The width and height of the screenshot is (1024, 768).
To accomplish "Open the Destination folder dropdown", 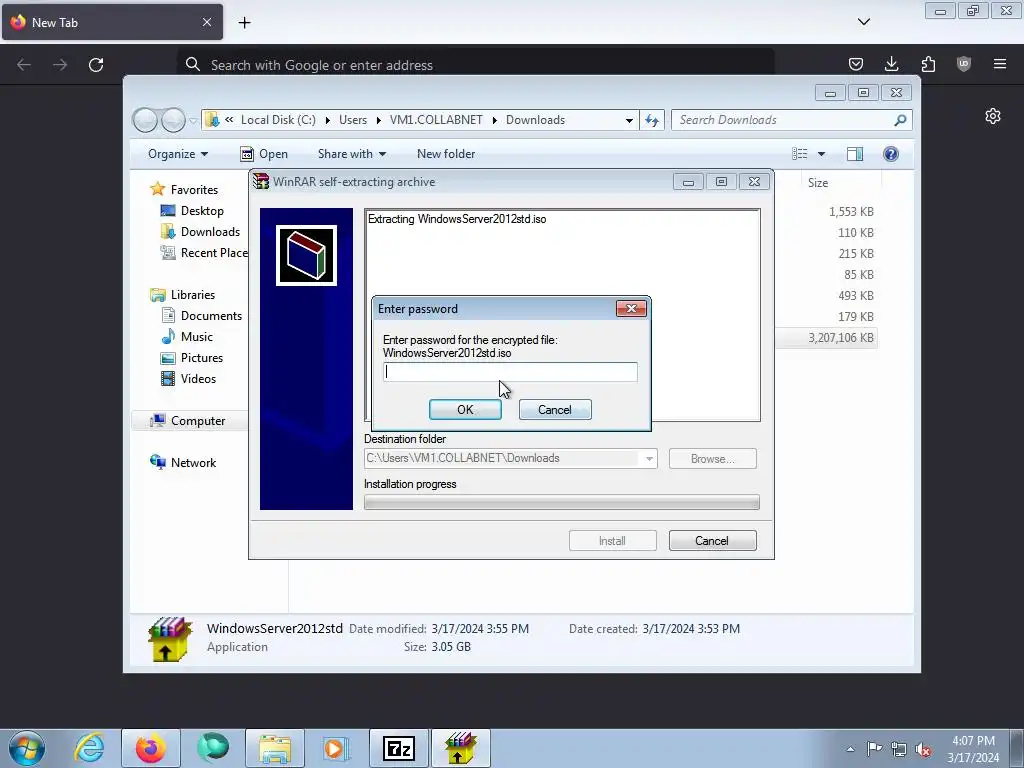I will [x=648, y=458].
